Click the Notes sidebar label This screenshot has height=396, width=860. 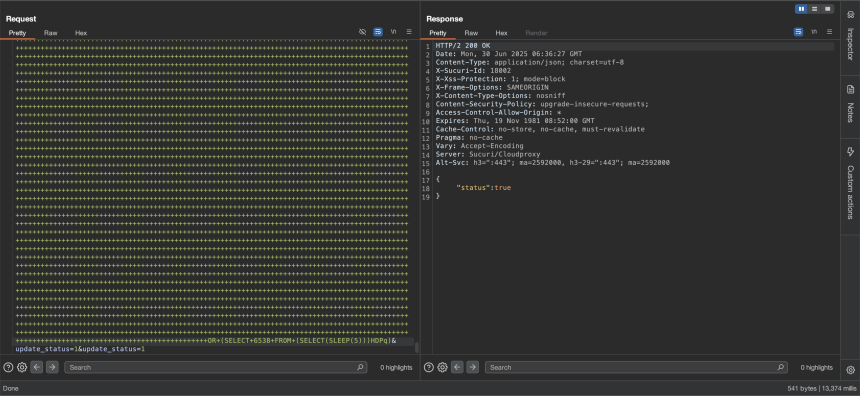(851, 112)
